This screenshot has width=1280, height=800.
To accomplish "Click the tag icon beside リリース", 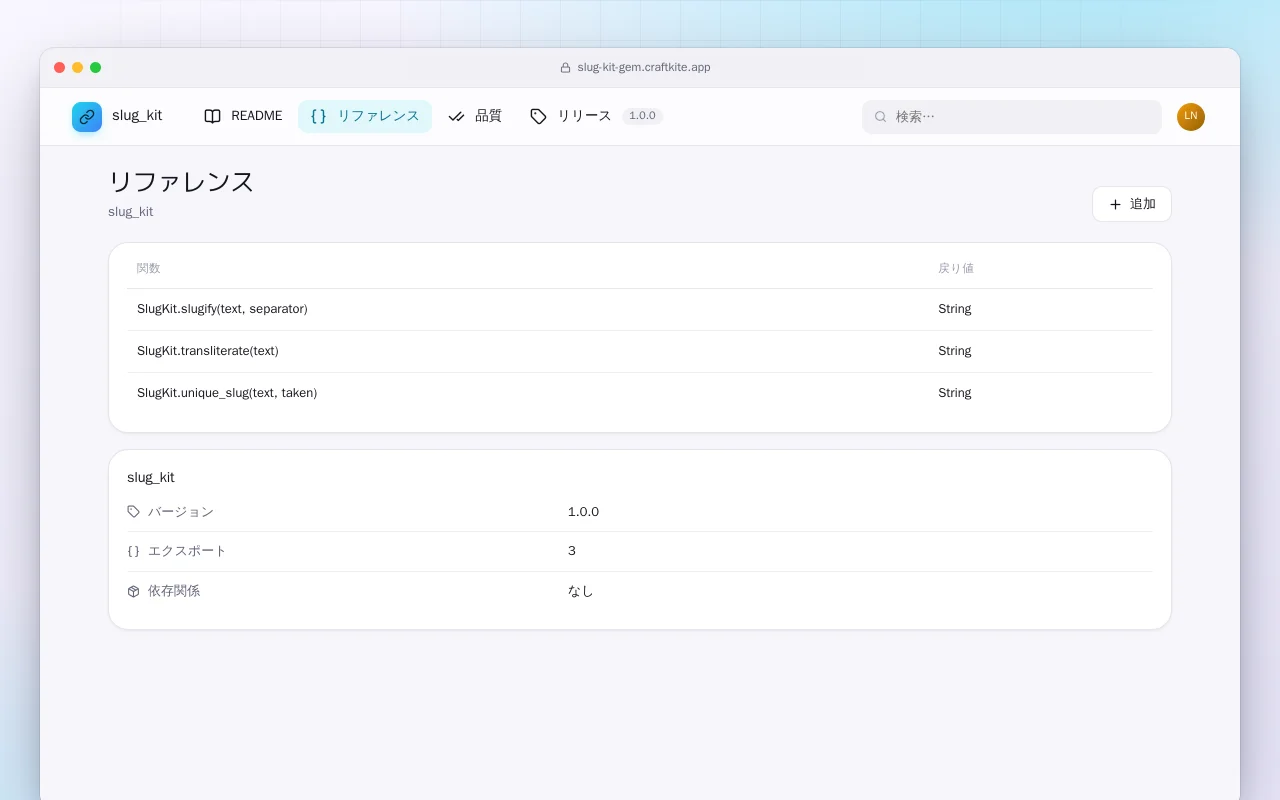I will 538,116.
